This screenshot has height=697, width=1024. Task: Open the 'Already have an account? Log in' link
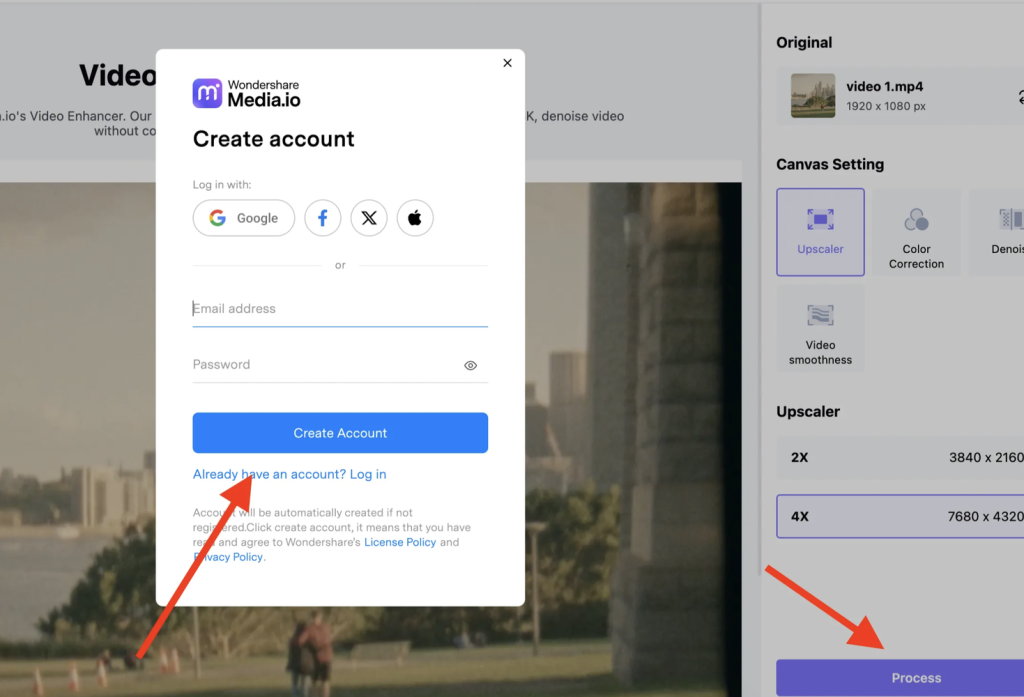[289, 474]
